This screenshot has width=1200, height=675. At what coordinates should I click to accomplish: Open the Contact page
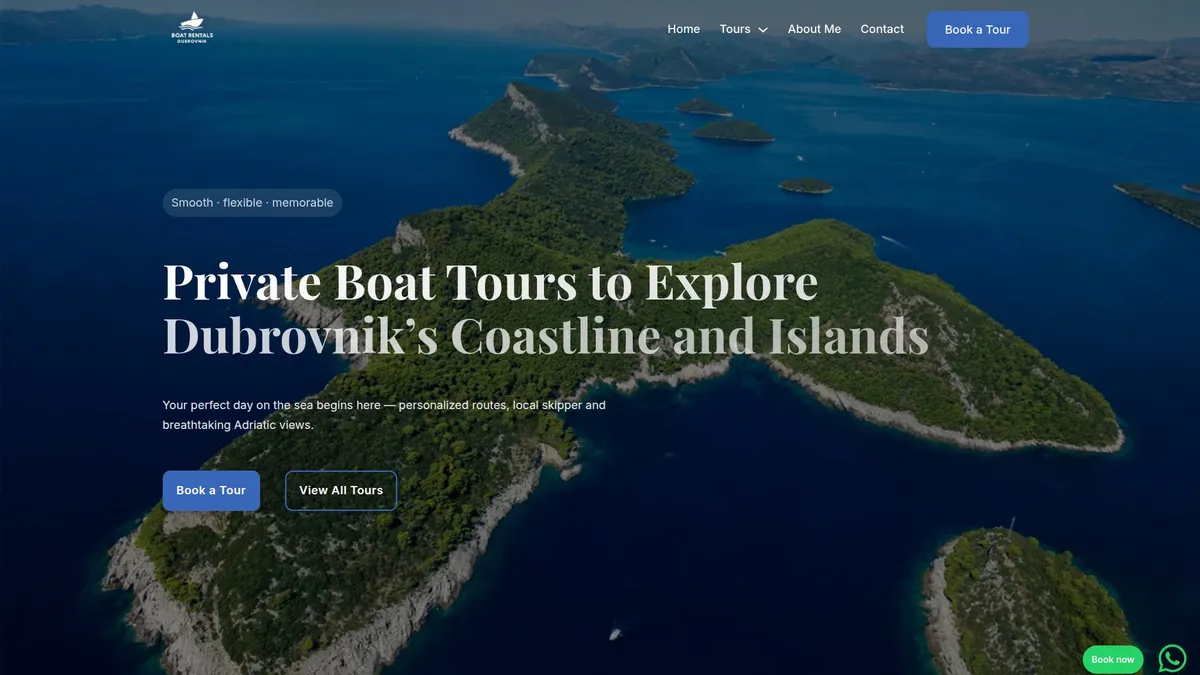tap(882, 29)
